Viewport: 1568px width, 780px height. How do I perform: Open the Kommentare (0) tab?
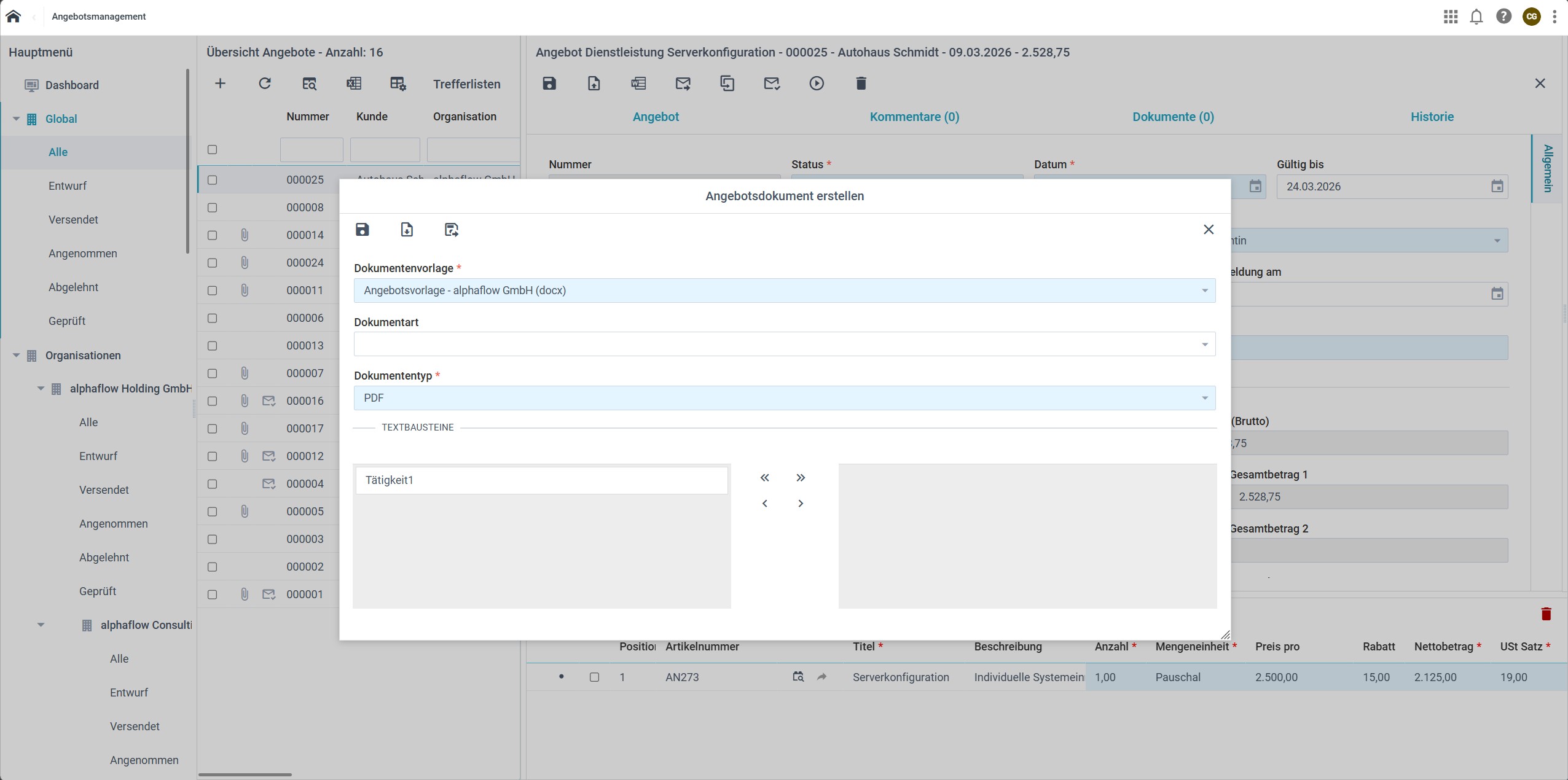pyautogui.click(x=914, y=117)
